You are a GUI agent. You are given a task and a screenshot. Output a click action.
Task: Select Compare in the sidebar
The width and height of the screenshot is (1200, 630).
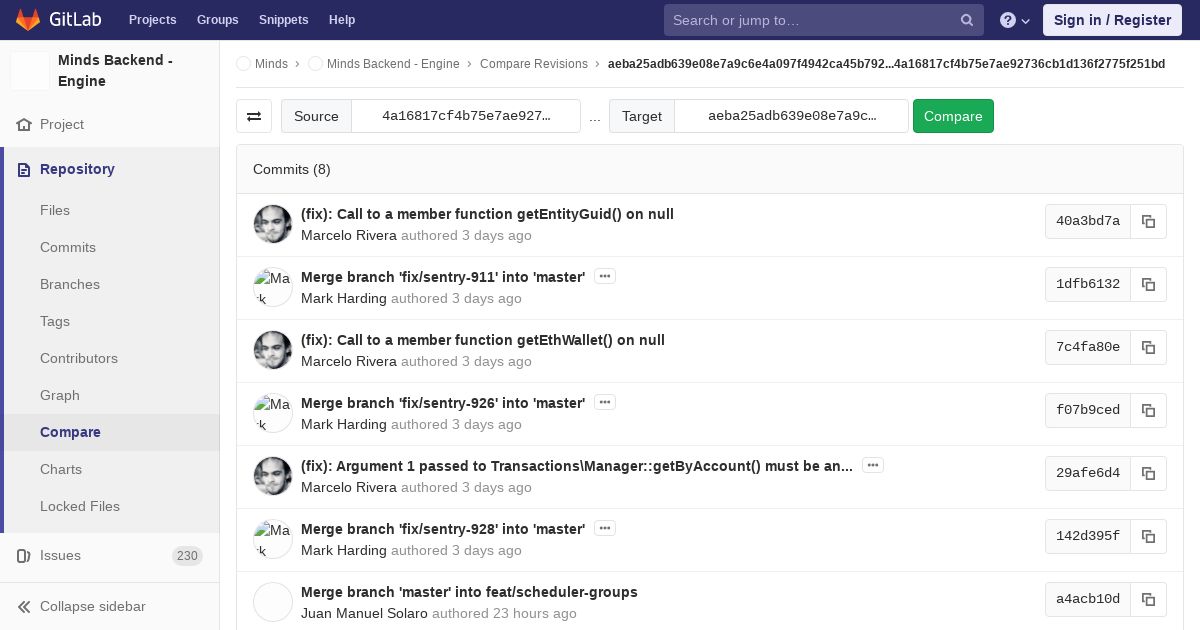70,432
